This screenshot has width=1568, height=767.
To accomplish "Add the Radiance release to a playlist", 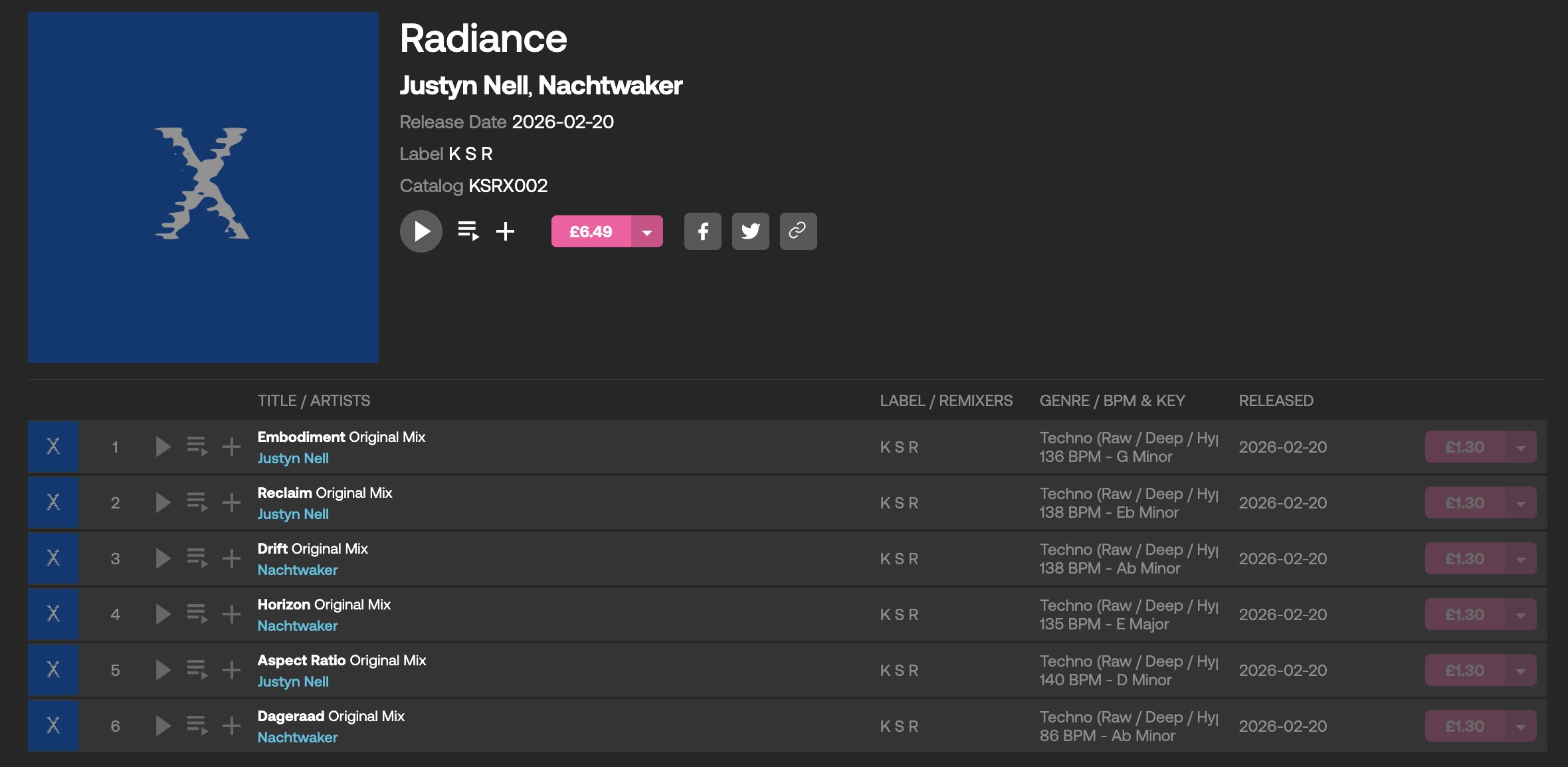I will pos(505,231).
